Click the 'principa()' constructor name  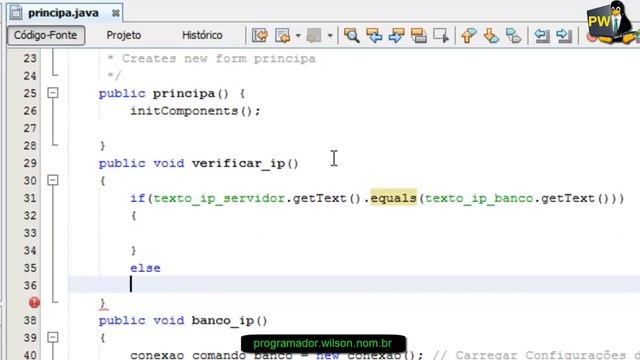coord(191,93)
